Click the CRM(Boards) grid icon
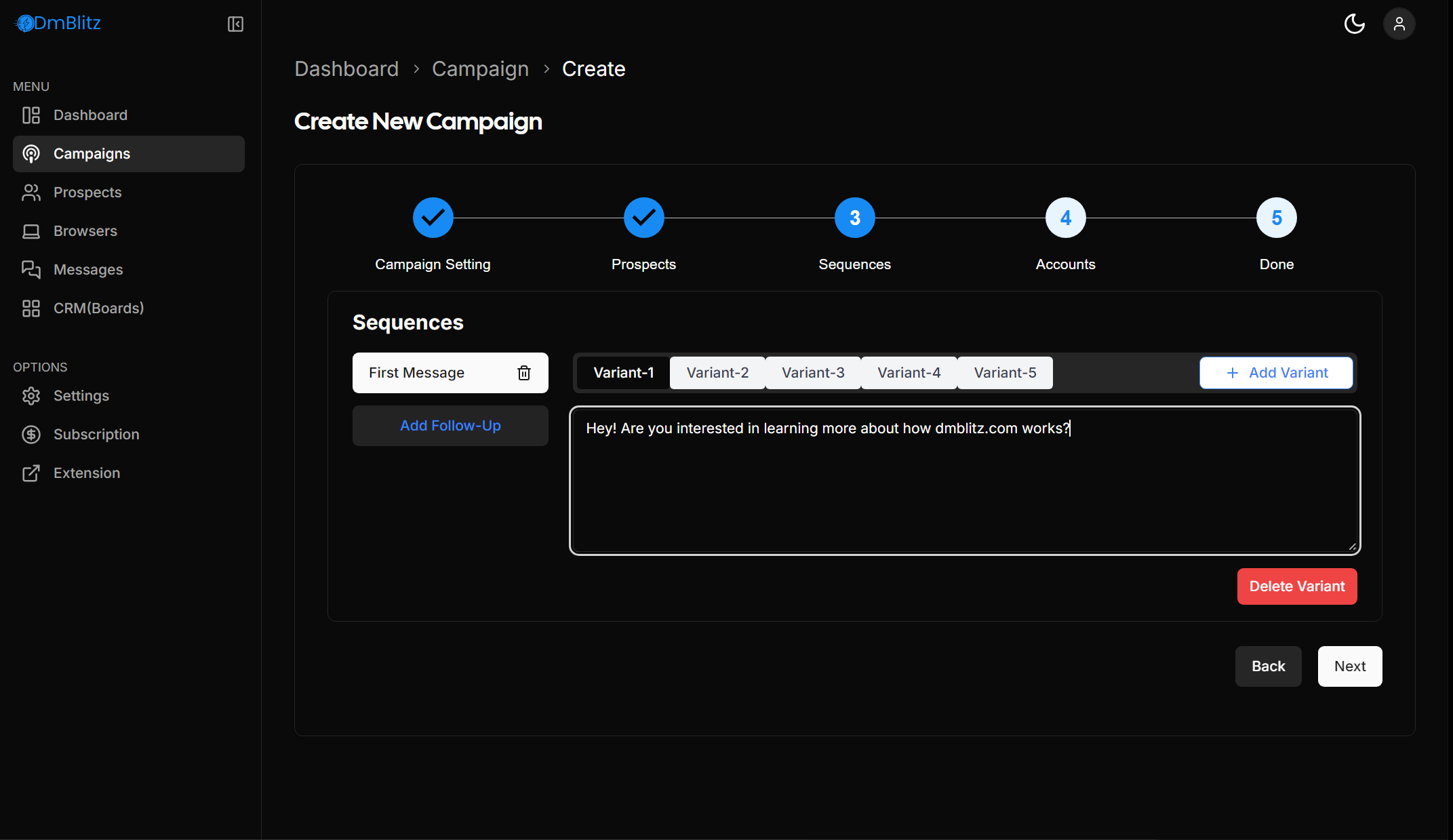Image resolution: width=1453 pixels, height=840 pixels. point(31,308)
